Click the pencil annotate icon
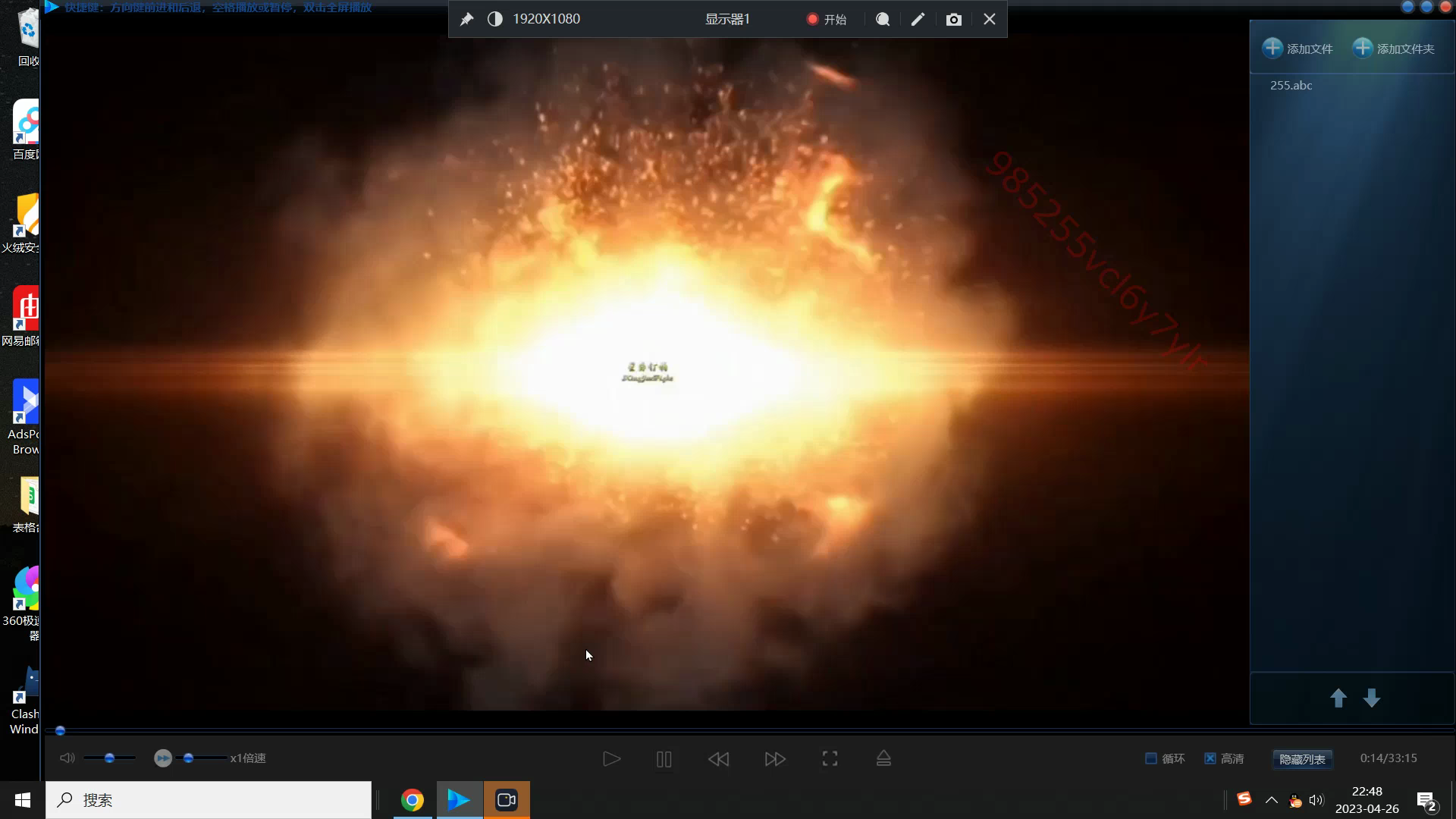The height and width of the screenshot is (819, 1456). click(x=918, y=20)
